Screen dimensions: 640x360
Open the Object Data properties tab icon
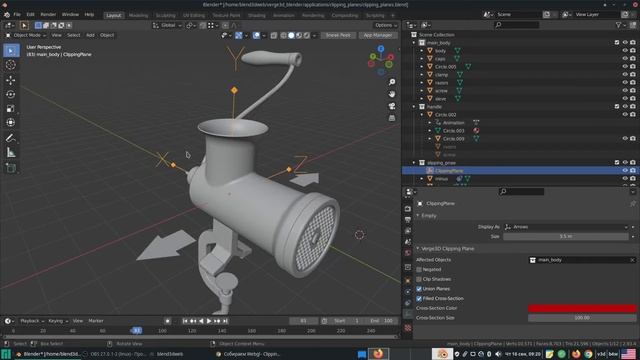[408, 314]
